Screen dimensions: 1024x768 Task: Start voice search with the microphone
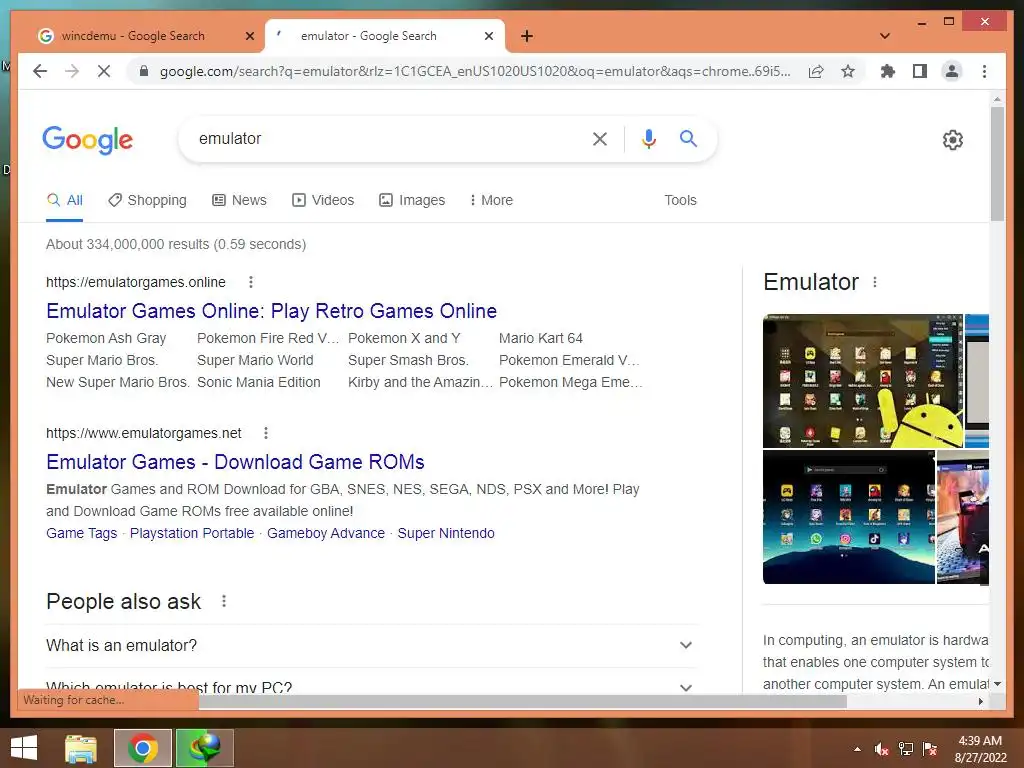pyautogui.click(x=648, y=138)
